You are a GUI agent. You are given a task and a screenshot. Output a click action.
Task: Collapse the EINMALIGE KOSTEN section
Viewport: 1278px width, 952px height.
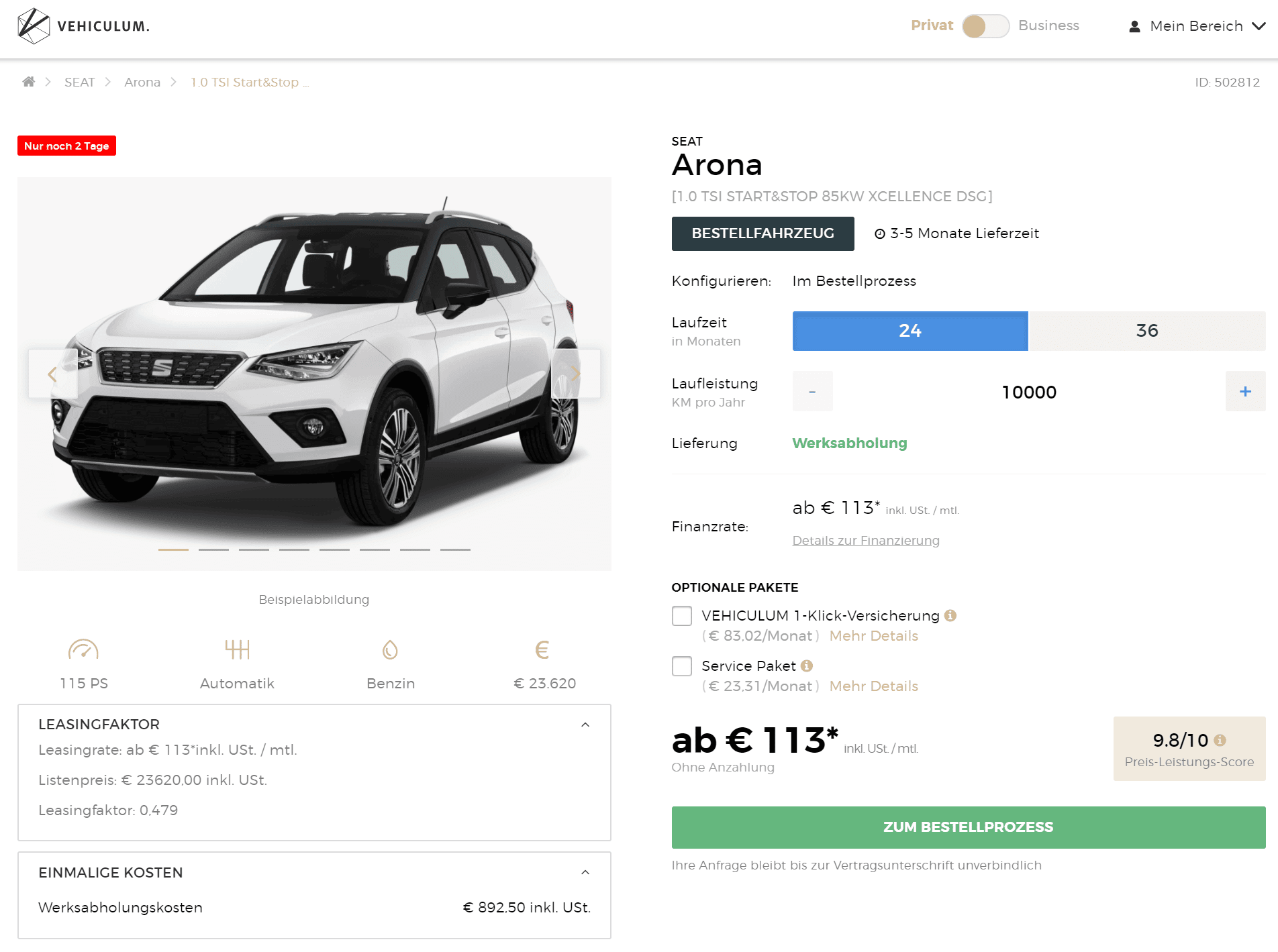[x=585, y=872]
